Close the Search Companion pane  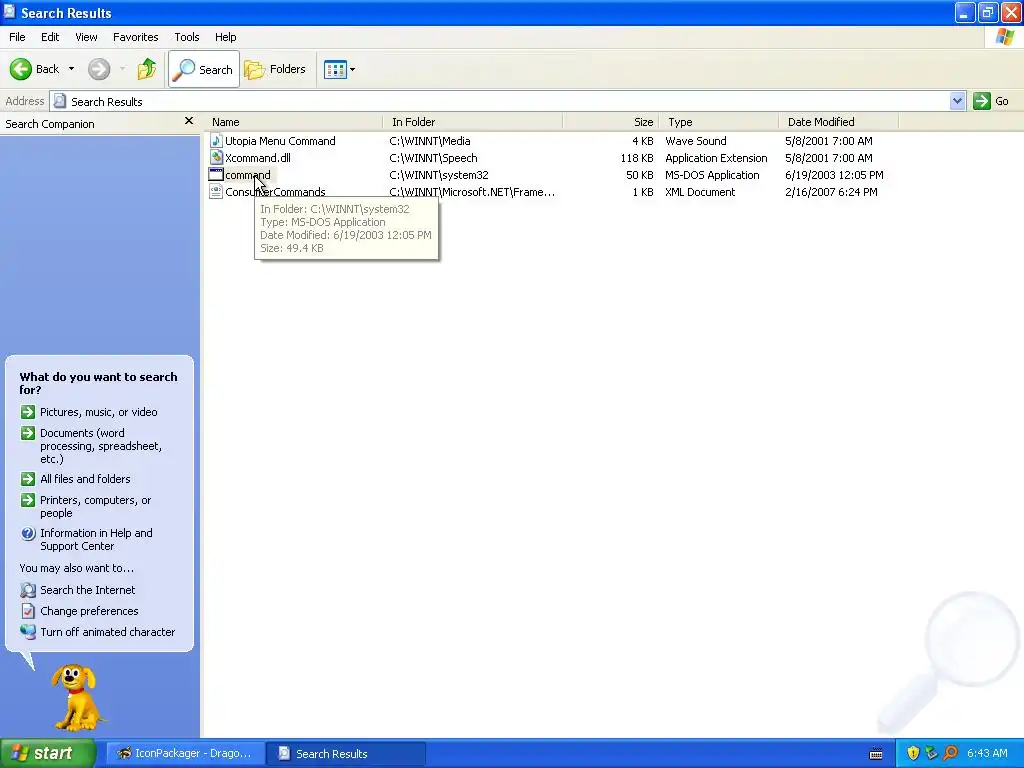tap(189, 121)
